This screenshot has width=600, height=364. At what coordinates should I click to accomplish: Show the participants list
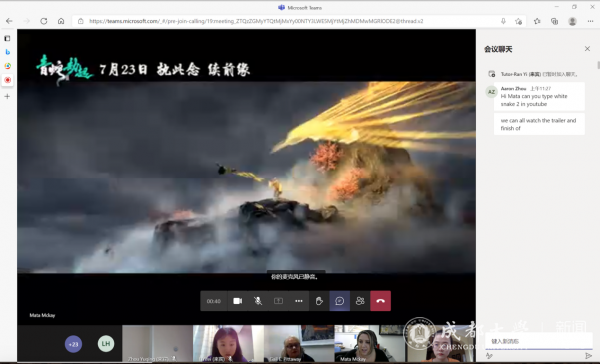coord(360,301)
